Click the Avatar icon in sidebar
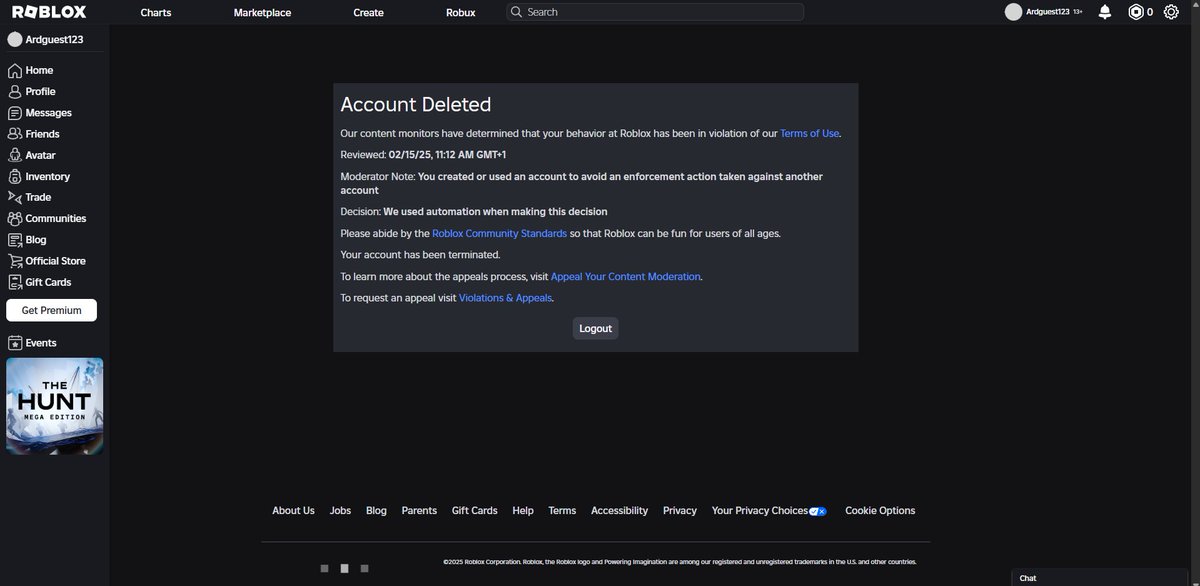 (15, 155)
